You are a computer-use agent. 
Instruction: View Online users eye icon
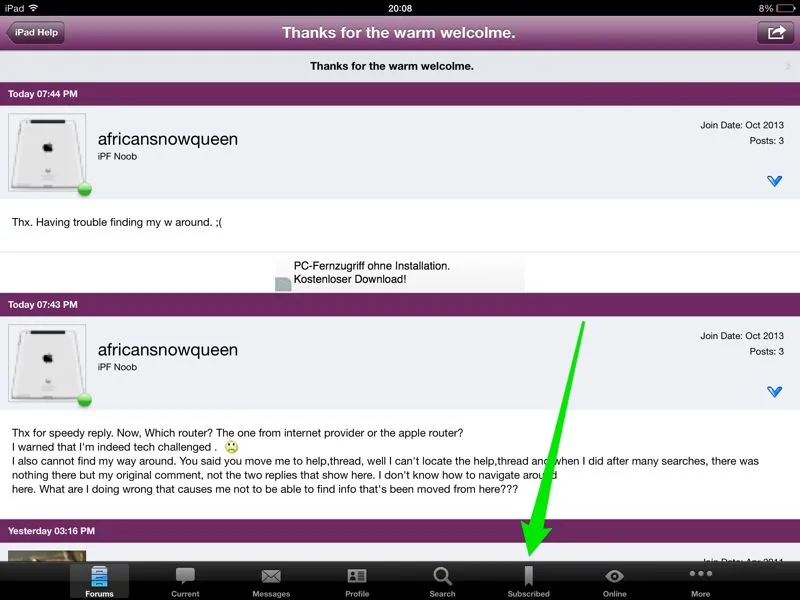coord(614,580)
